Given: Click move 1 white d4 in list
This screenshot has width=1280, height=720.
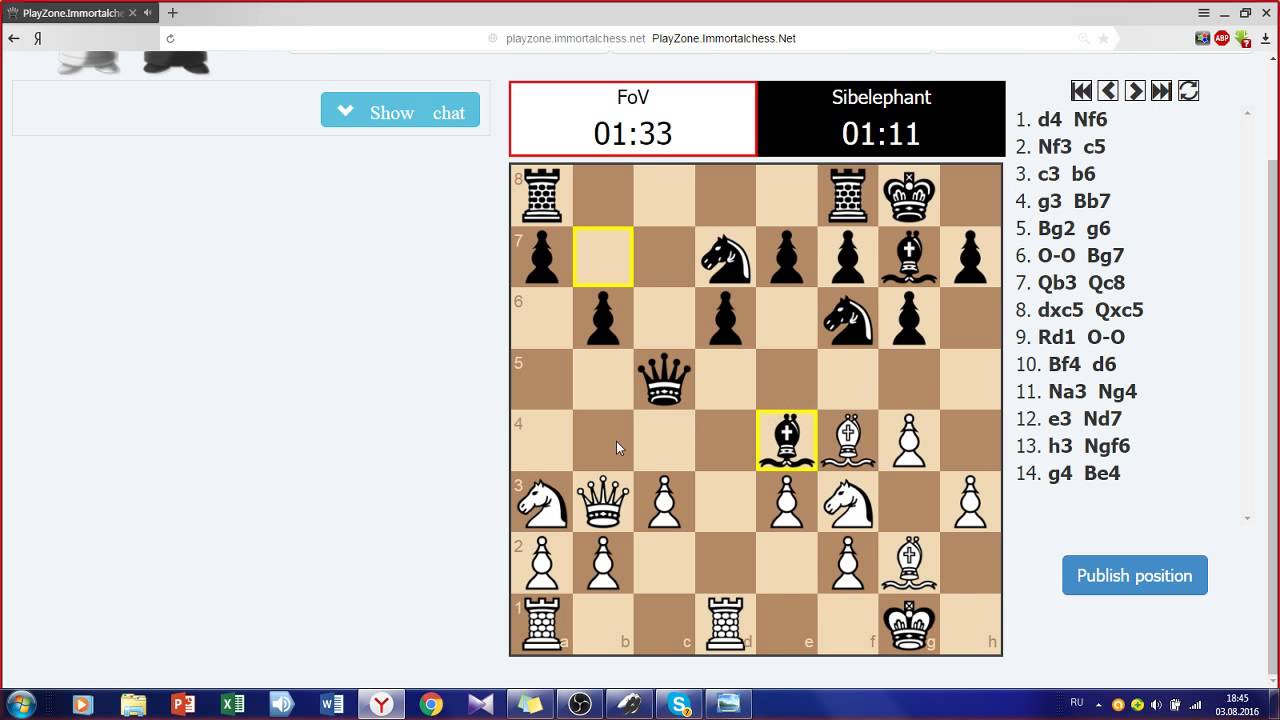Looking at the screenshot, I should point(1050,119).
